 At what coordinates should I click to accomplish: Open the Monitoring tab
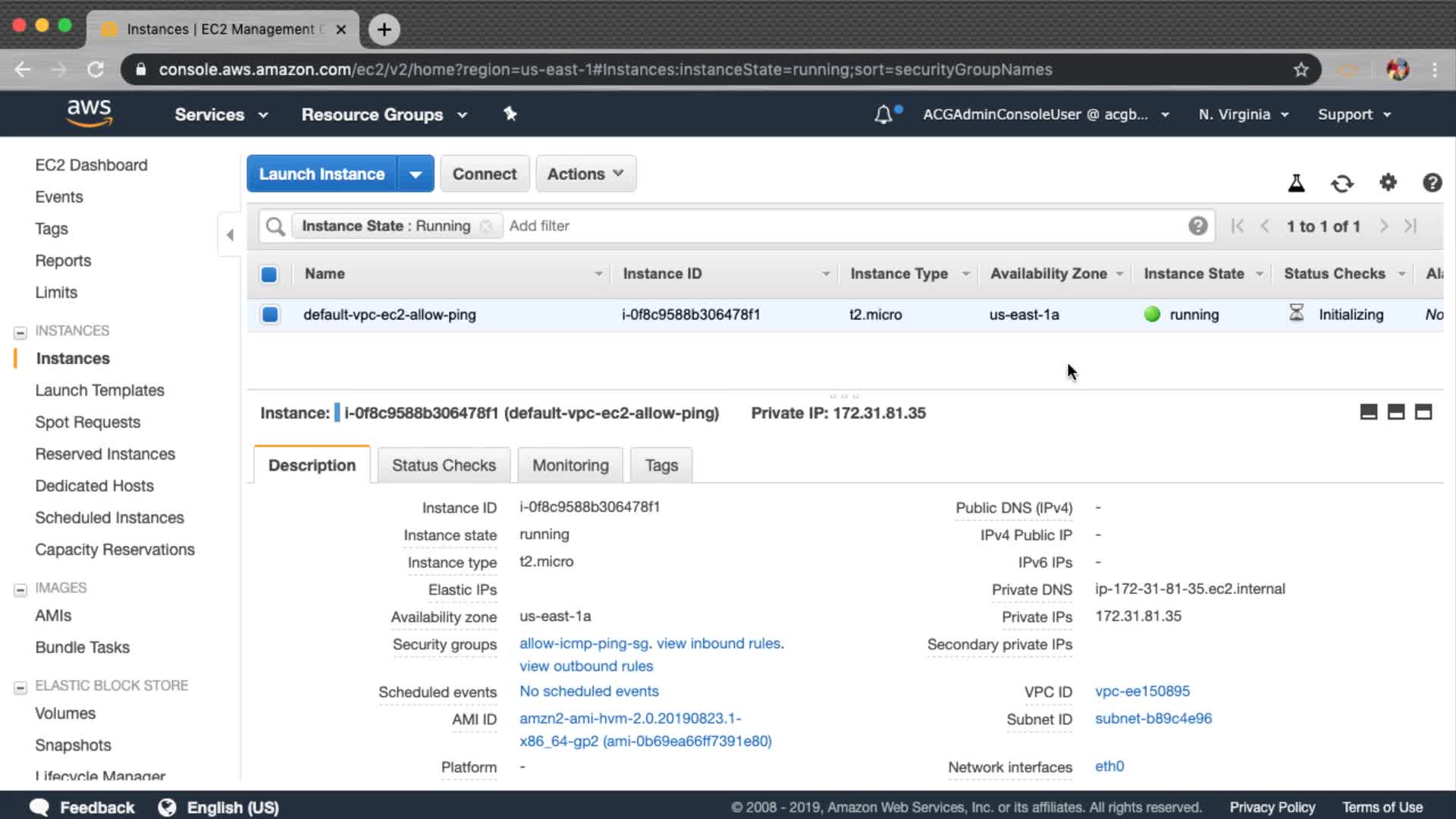[x=570, y=465]
